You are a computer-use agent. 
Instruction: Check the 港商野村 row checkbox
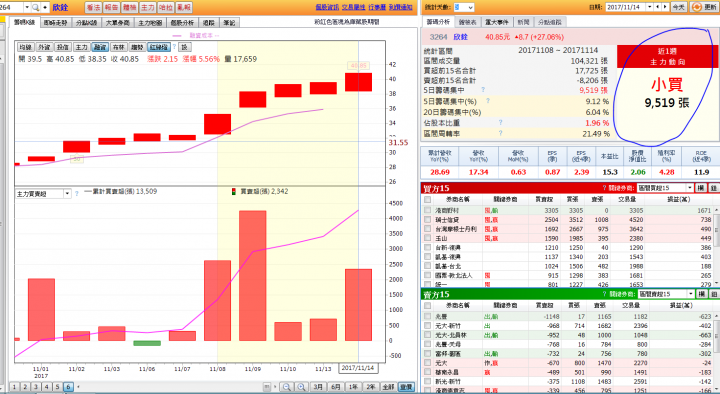click(x=428, y=210)
